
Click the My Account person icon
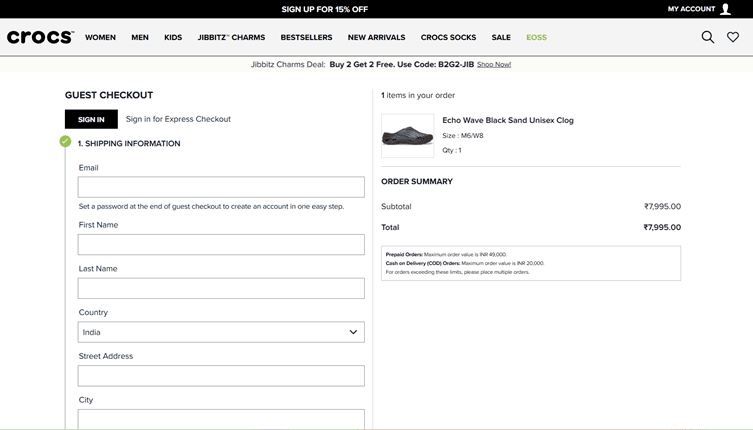[725, 9]
